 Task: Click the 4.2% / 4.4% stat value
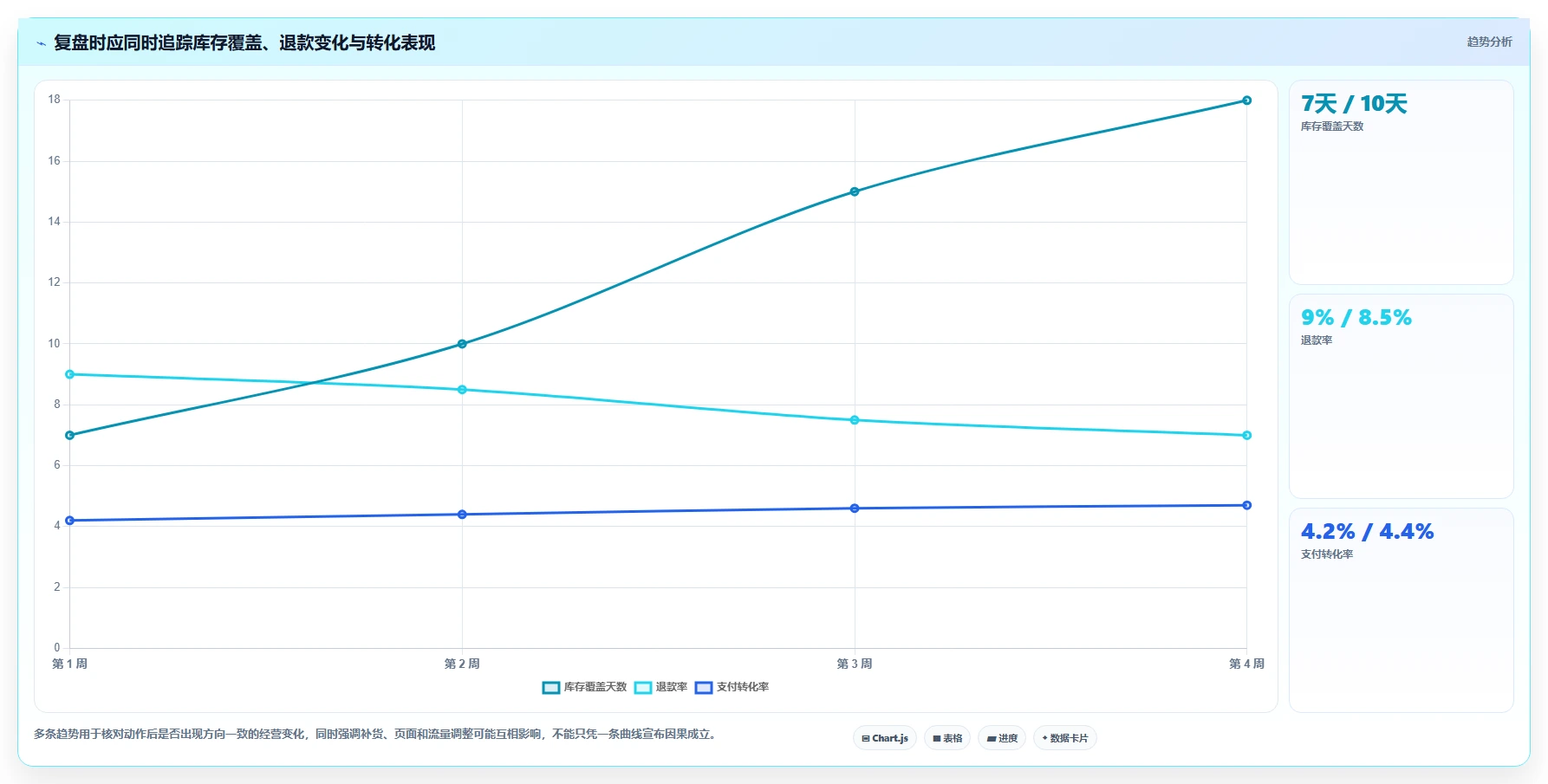click(1367, 532)
